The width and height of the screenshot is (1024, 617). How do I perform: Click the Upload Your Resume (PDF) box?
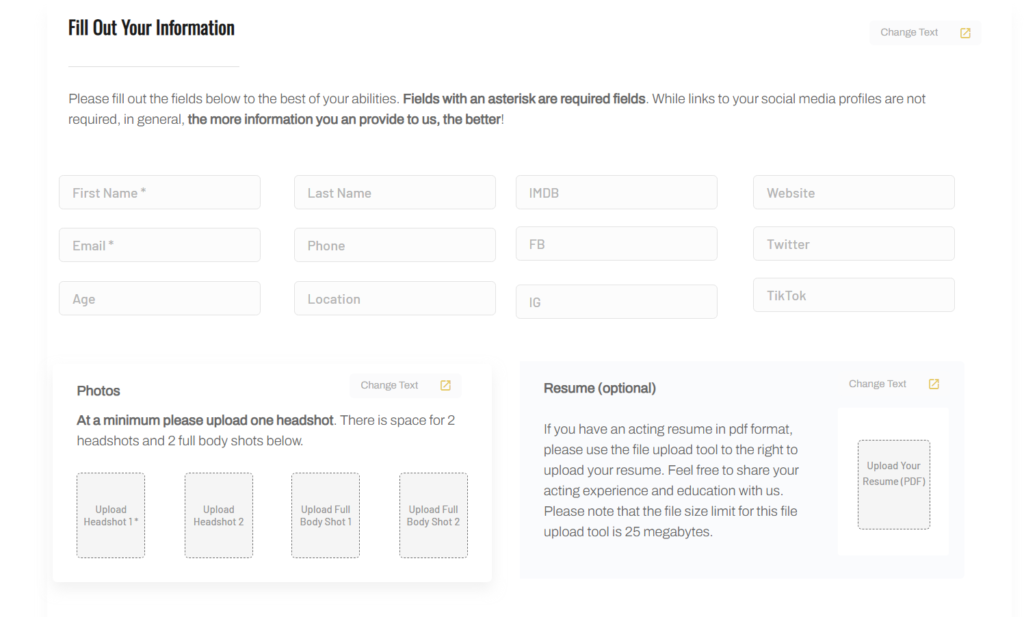[894, 484]
